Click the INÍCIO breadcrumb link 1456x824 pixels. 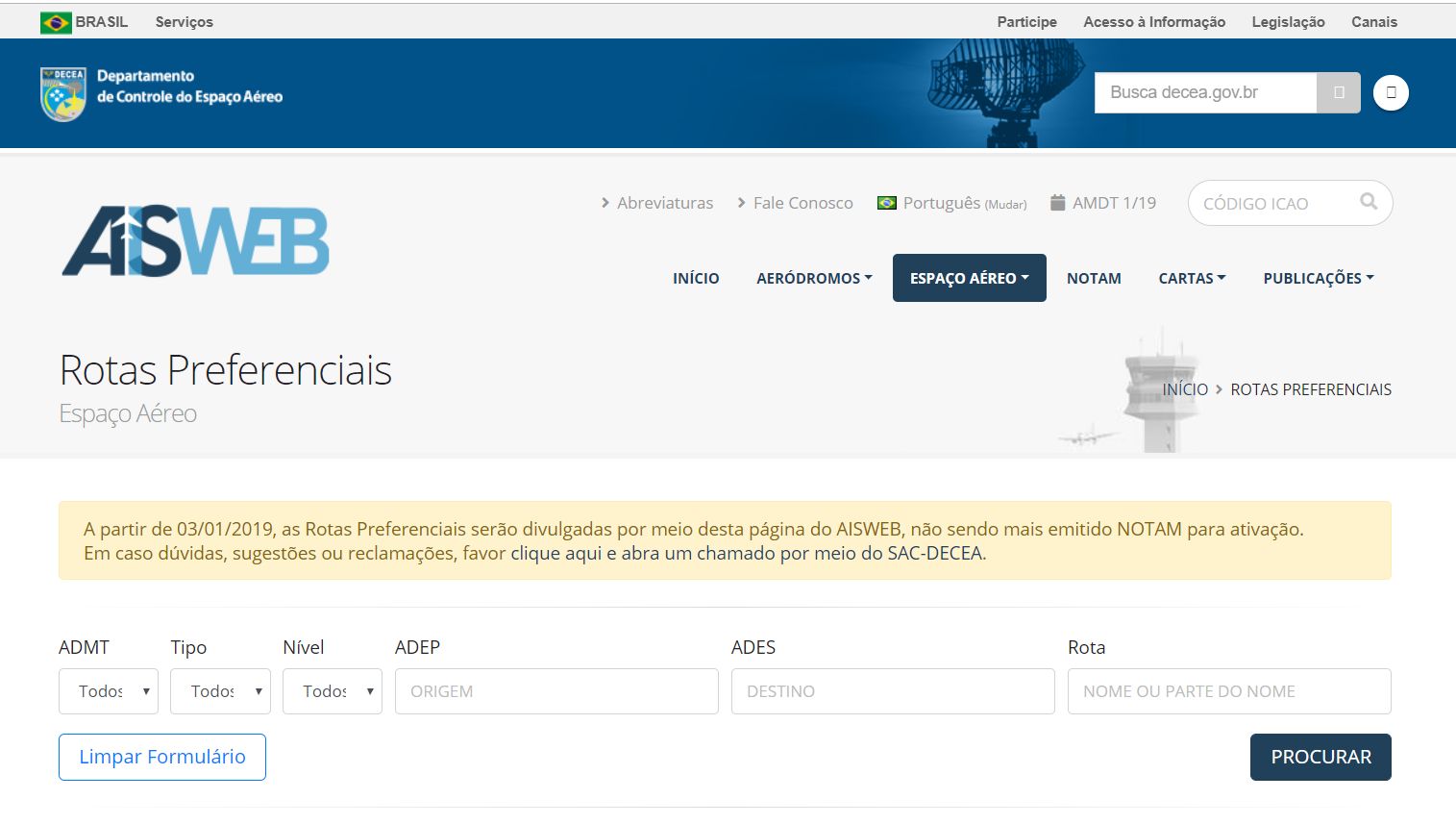(1185, 389)
